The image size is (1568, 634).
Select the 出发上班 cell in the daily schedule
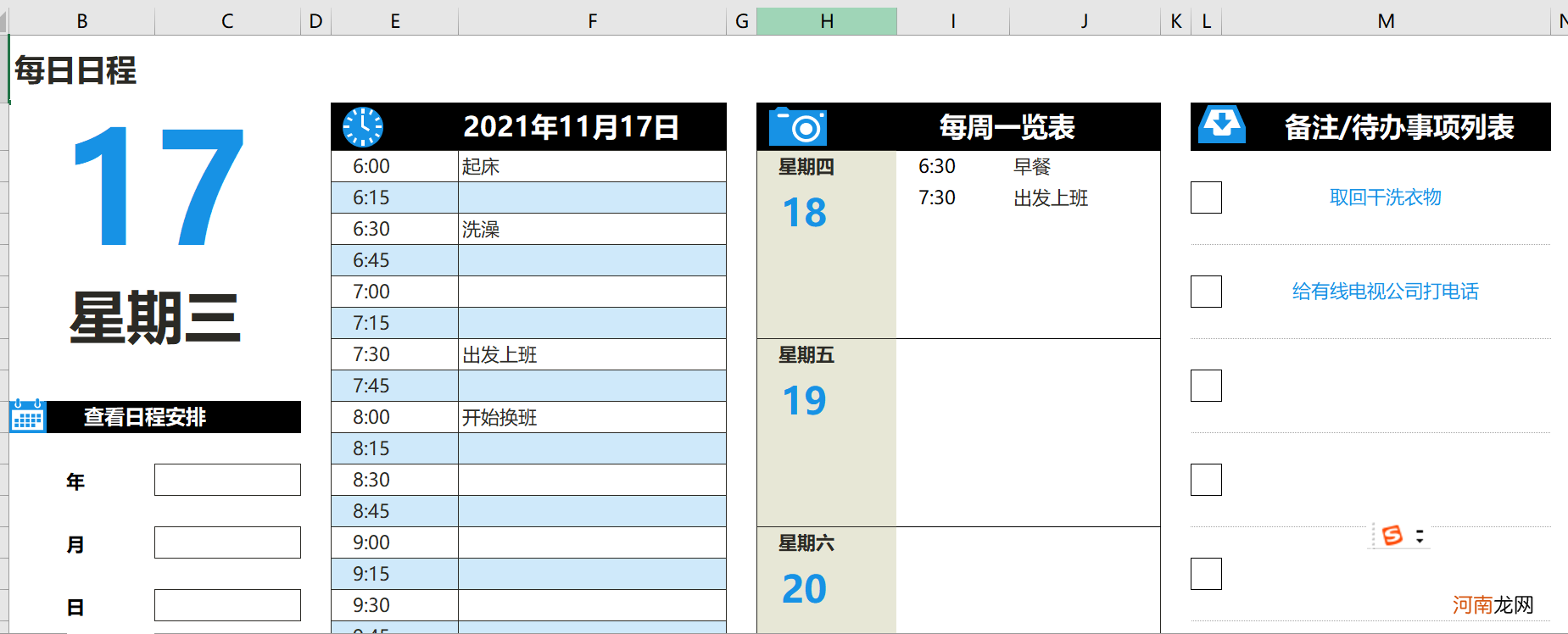point(593,354)
